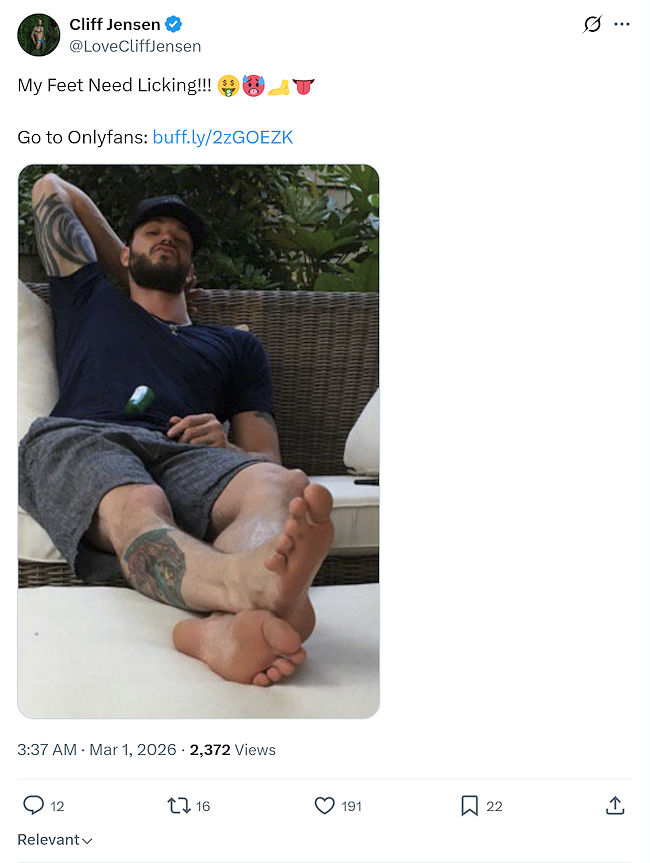Click the Cliff Jensen display name
This screenshot has height=863, width=650.
click(115, 25)
